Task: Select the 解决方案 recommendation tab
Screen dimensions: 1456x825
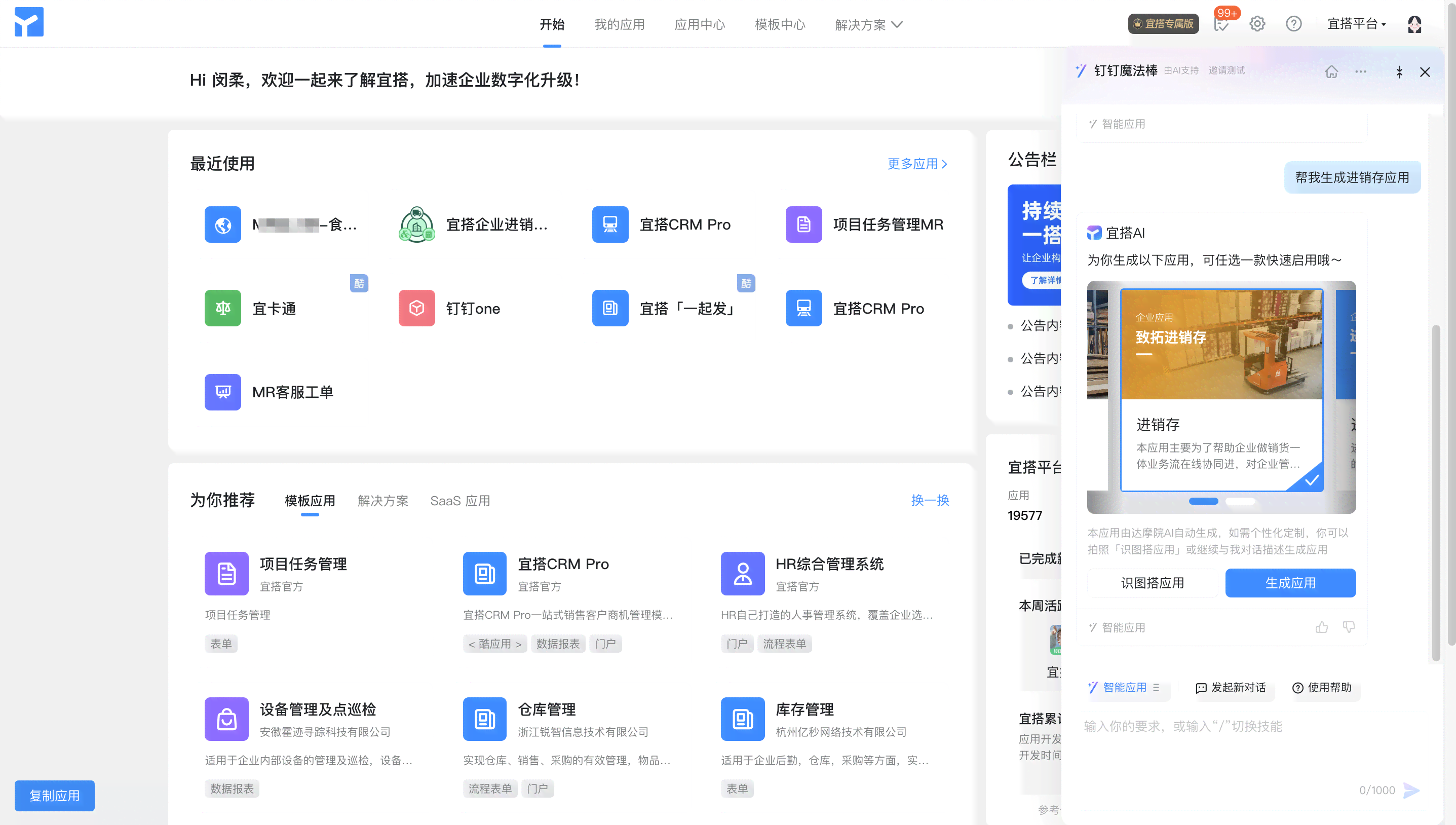Action: 383,501
